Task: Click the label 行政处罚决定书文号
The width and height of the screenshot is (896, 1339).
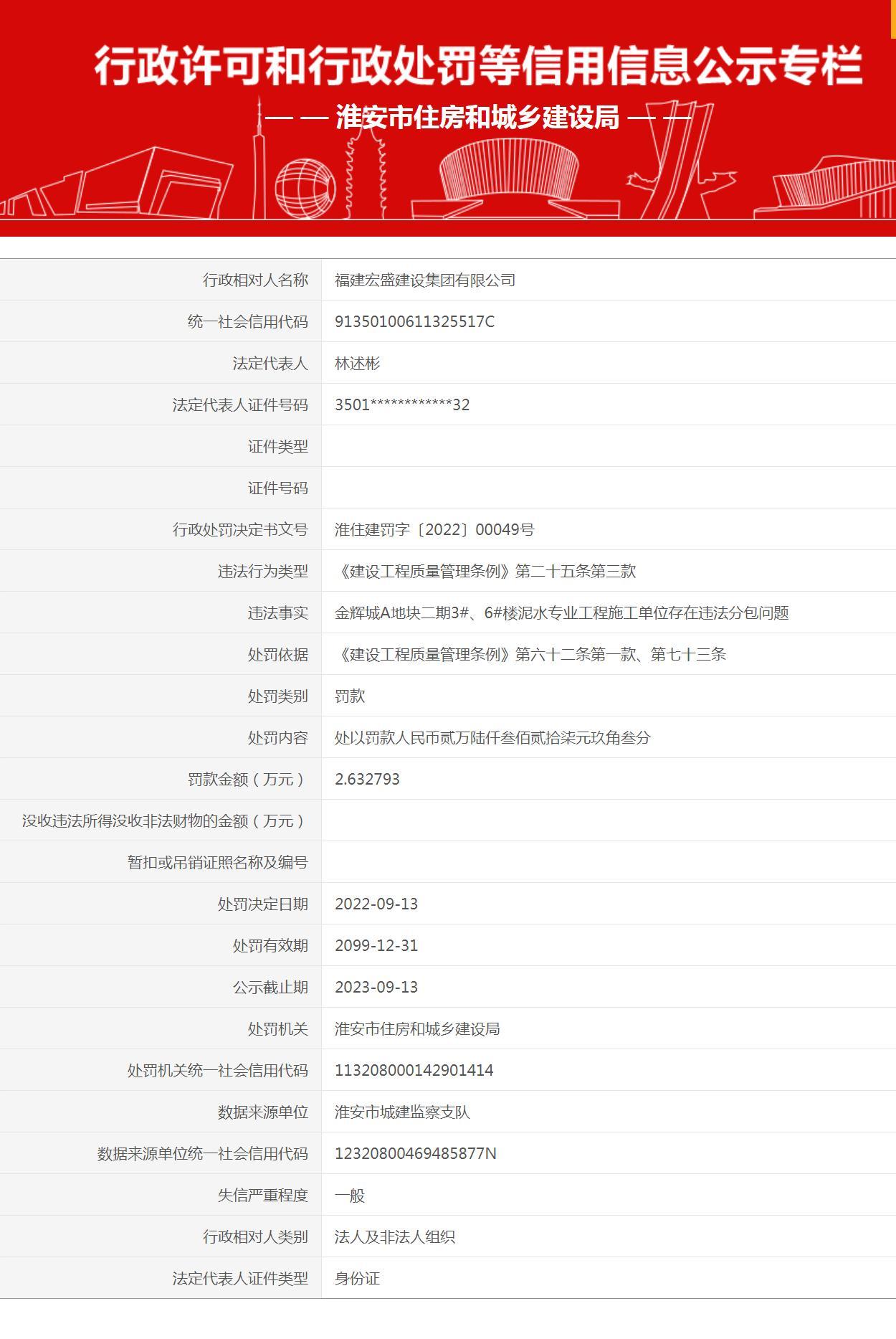Action: pyautogui.click(x=240, y=529)
